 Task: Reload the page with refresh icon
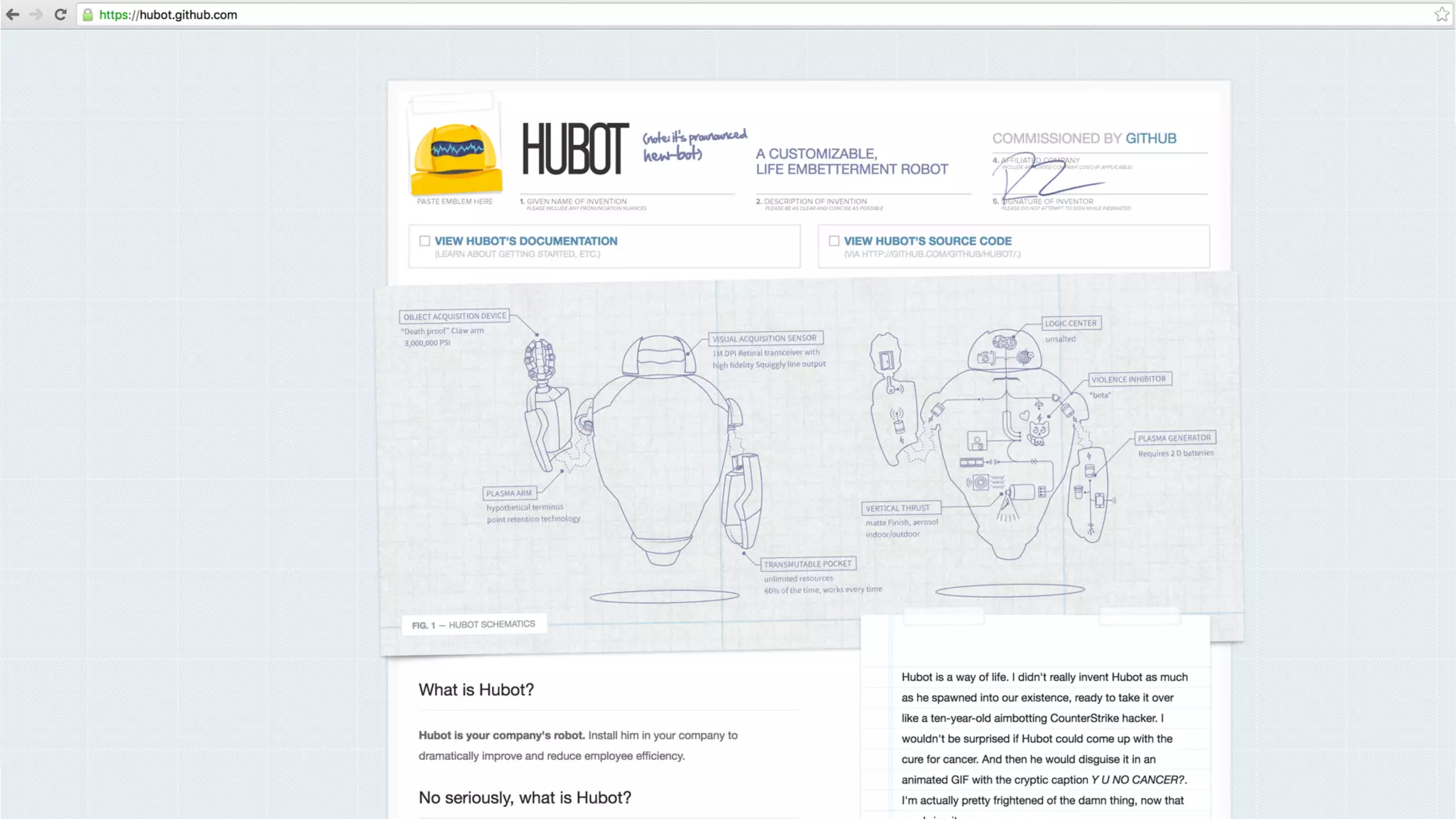(x=60, y=14)
